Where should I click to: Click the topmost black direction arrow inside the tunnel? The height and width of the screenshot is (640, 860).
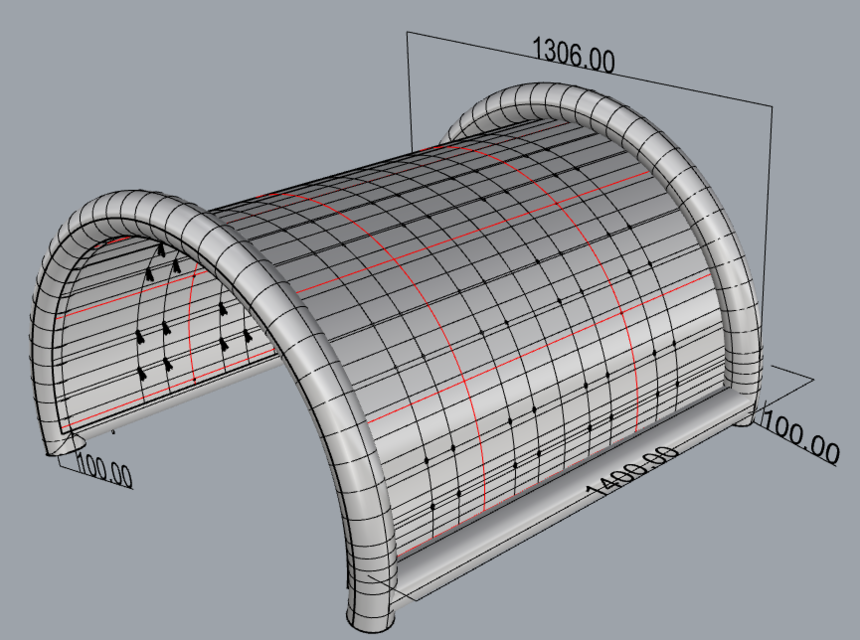pos(158,247)
